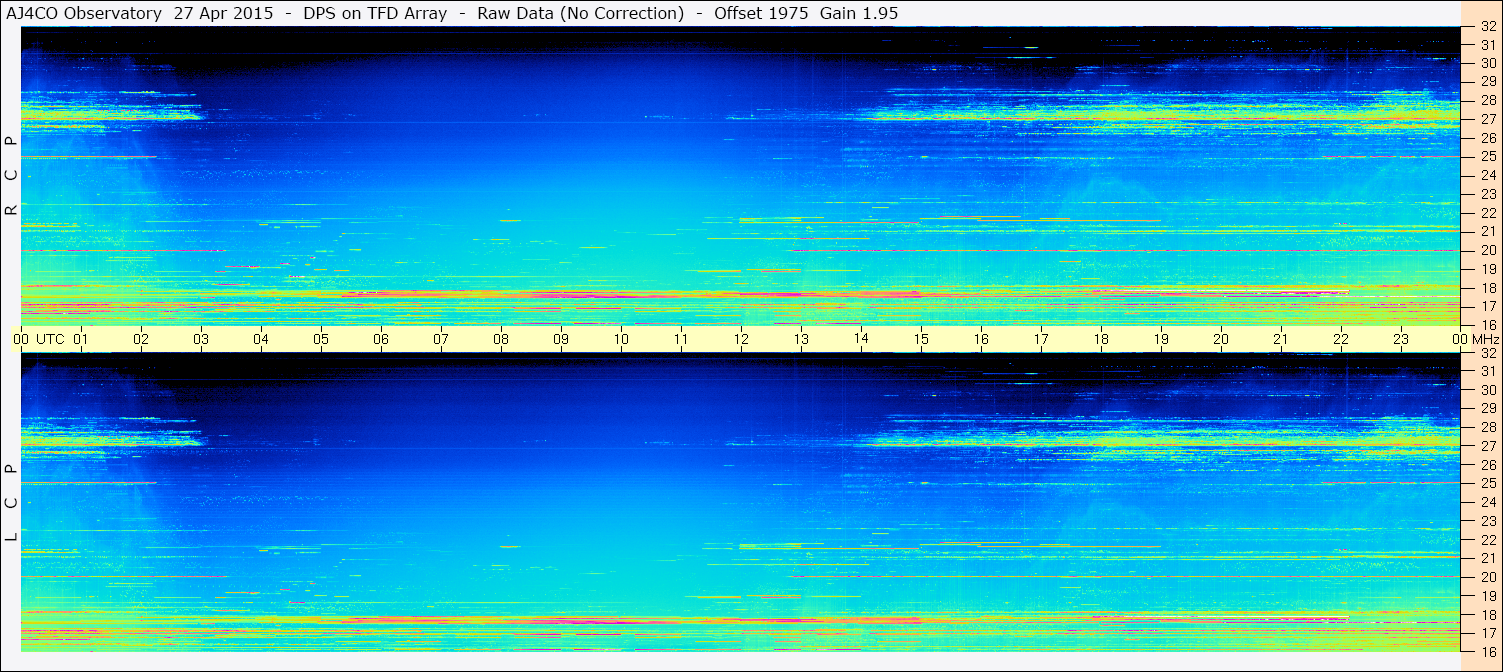Click the 22 MHz tick of RCP panel
The width and height of the screenshot is (1503, 672).
(x=1487, y=213)
